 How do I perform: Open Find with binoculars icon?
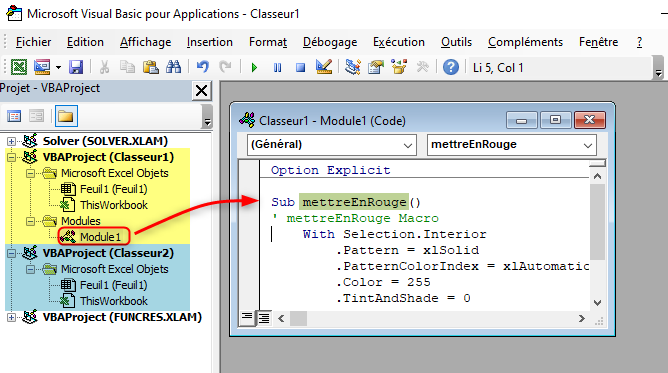pos(173,67)
